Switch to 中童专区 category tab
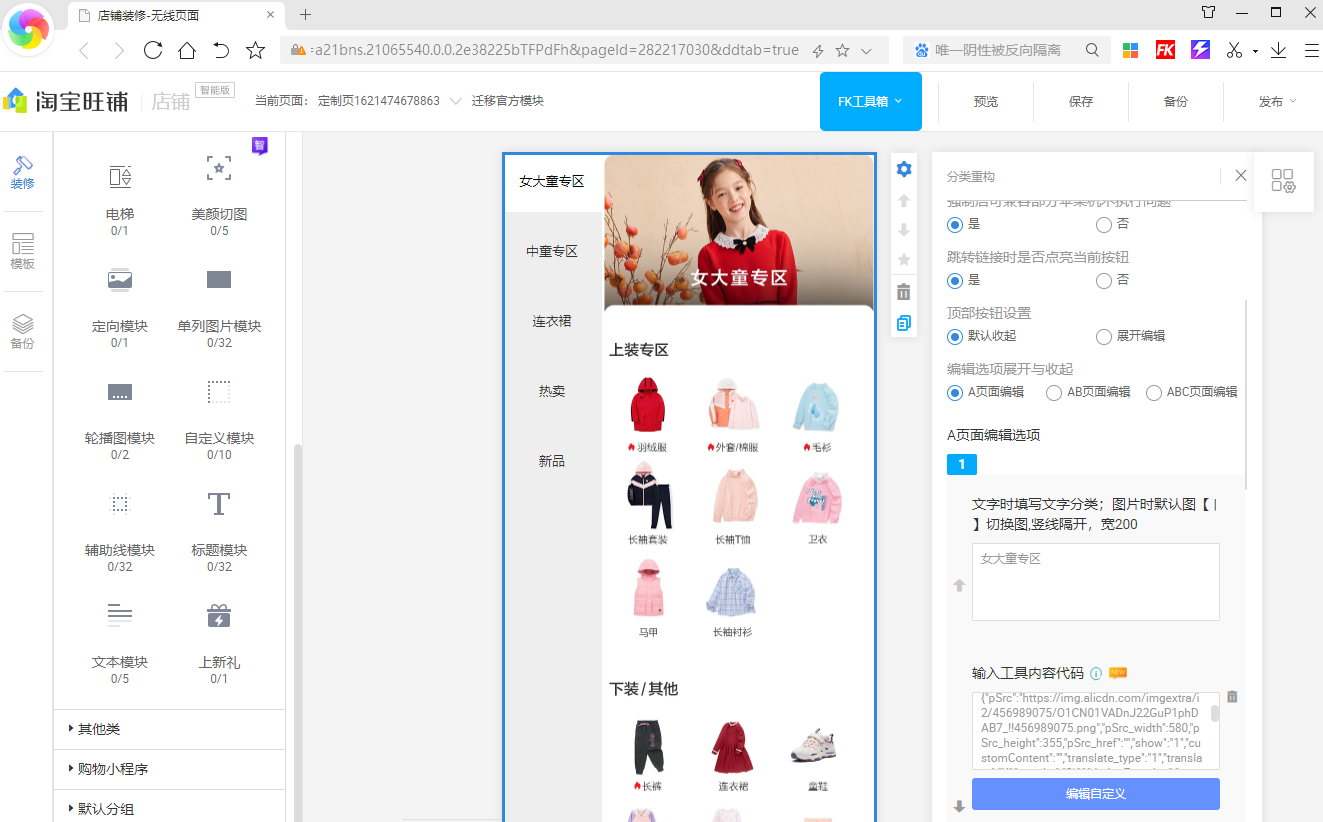Viewport: 1323px width, 822px height. click(x=552, y=251)
